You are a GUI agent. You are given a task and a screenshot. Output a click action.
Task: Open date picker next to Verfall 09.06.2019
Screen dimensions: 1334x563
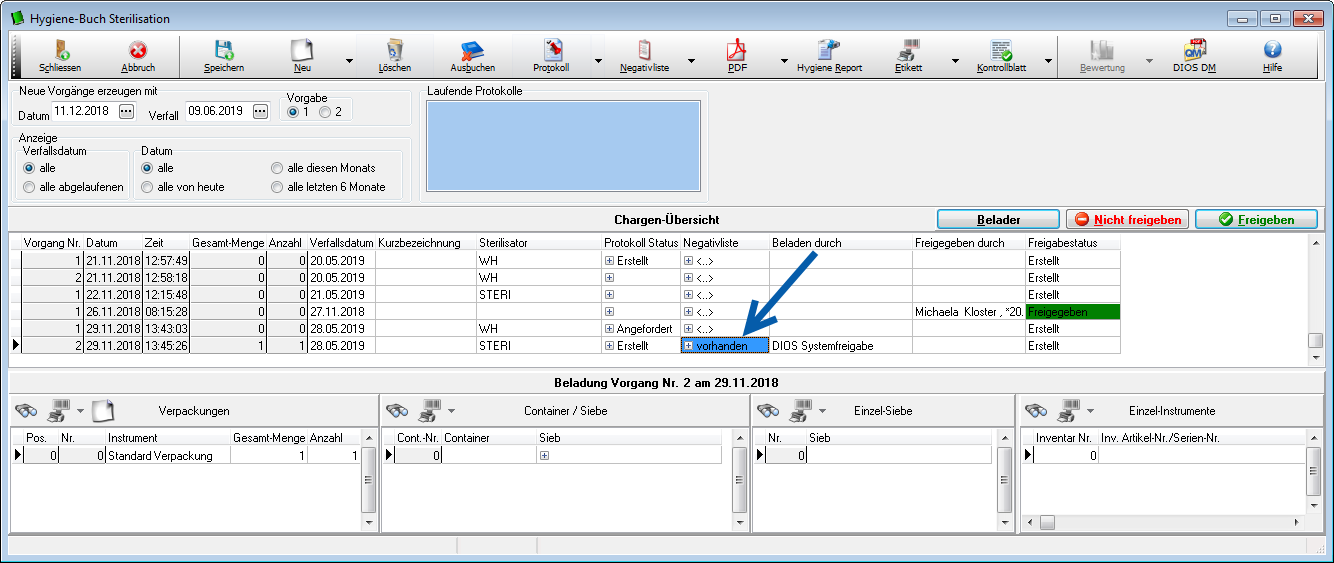pyautogui.click(x=260, y=112)
